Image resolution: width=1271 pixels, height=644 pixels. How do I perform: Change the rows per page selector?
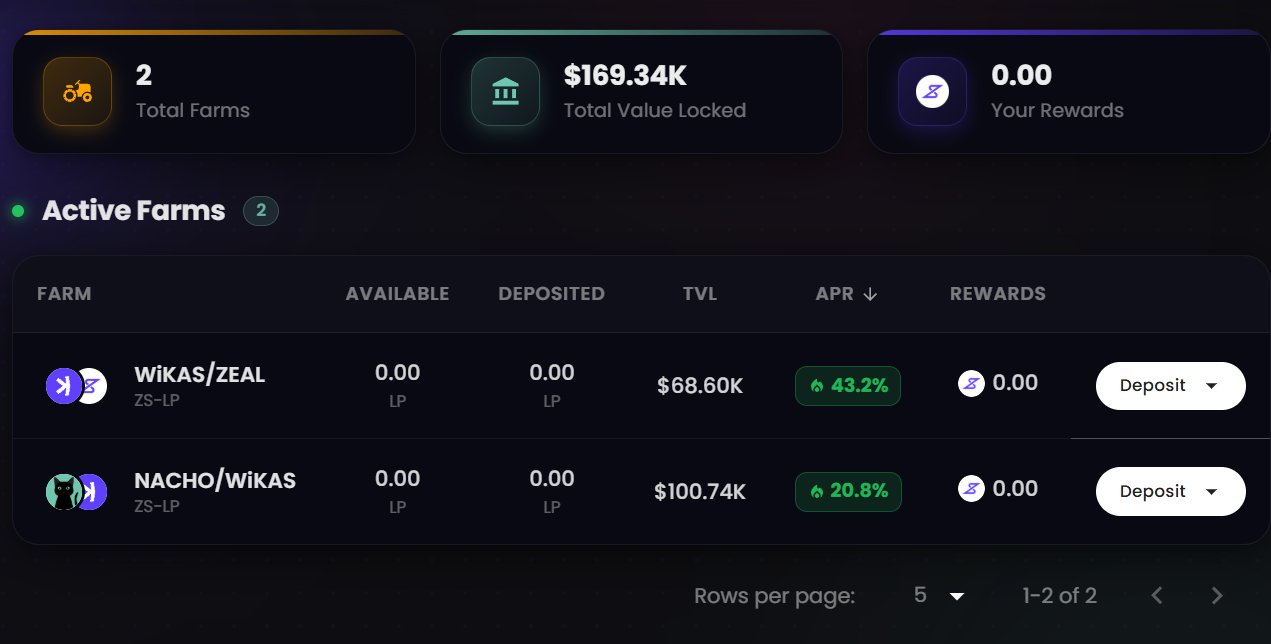click(x=940, y=596)
